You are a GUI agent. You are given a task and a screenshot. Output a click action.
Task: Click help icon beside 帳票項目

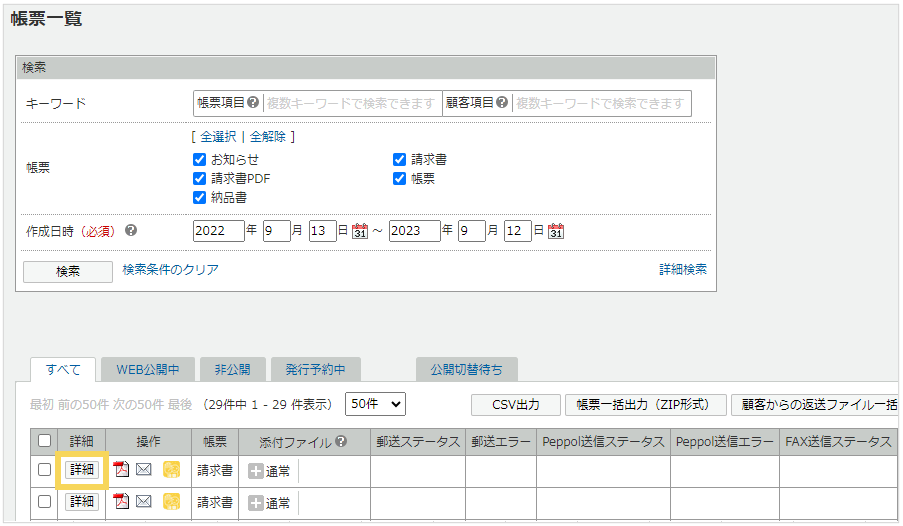253,102
